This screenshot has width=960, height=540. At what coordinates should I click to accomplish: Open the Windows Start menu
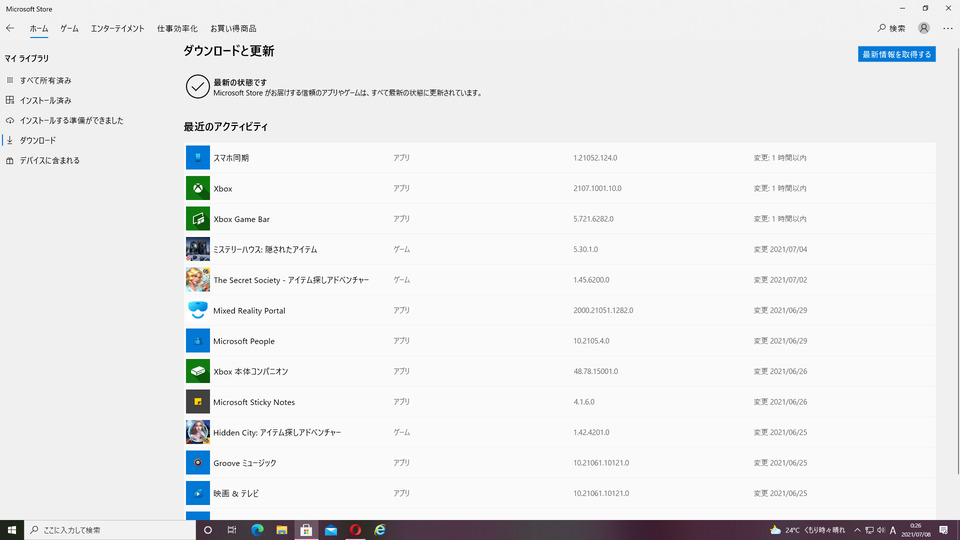12,530
